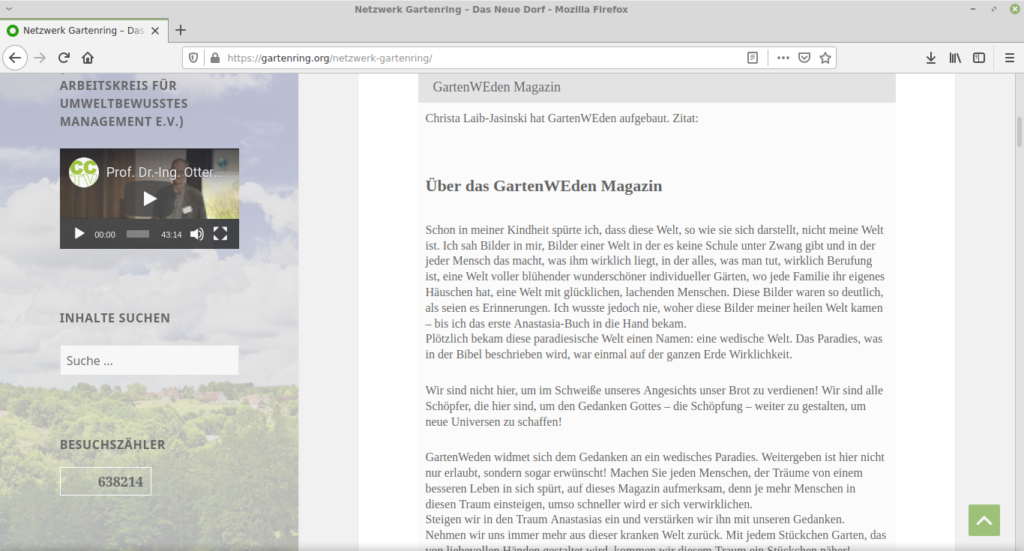Image resolution: width=1024 pixels, height=551 pixels.
Task: Click the INHALTE SUCHEN heading
Action: tap(115, 318)
